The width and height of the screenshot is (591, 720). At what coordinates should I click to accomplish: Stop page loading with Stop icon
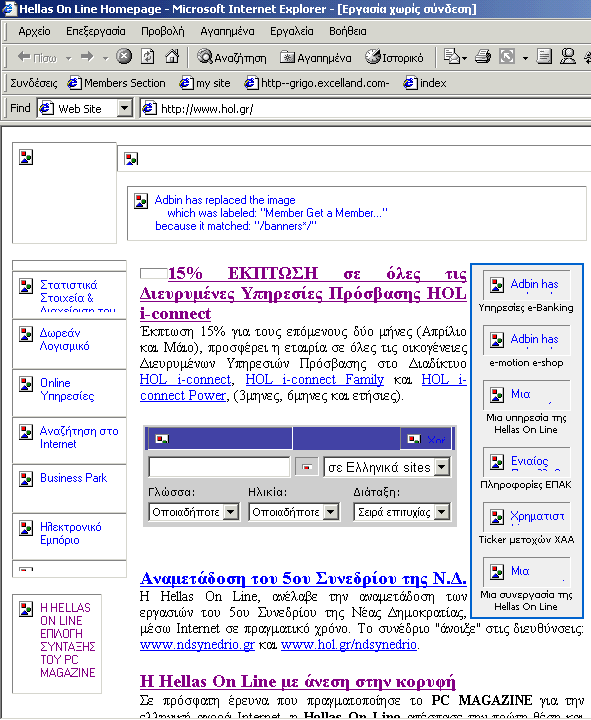coord(124,56)
